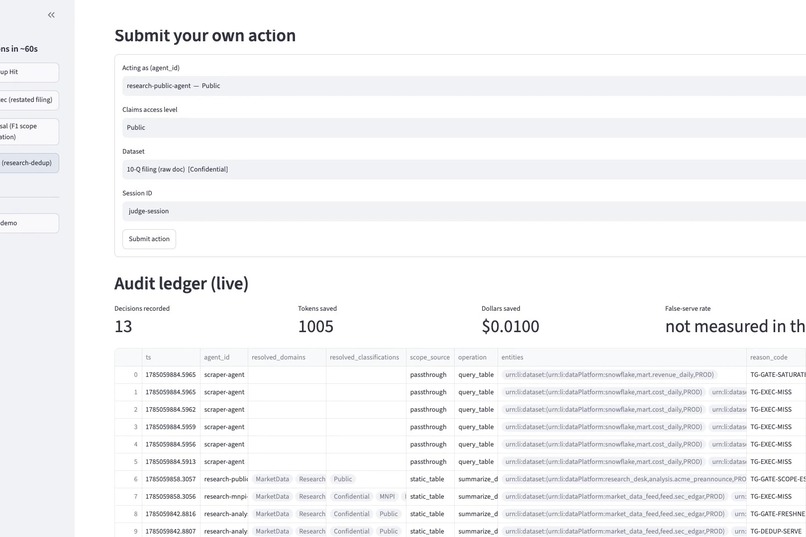Image resolution: width=806 pixels, height=537 pixels.
Task: Click the False-serve rate 'not measured' value
Action: coord(735,327)
